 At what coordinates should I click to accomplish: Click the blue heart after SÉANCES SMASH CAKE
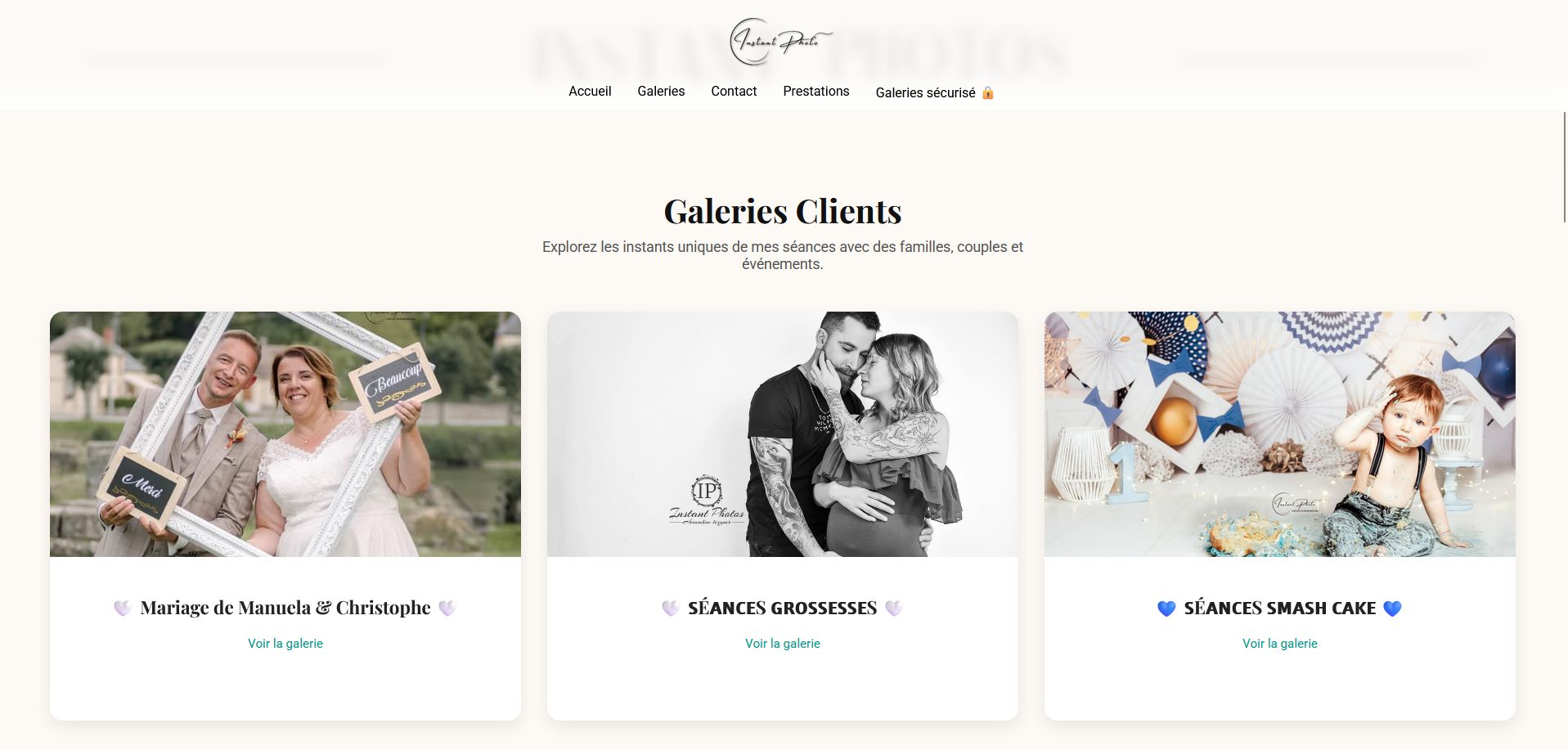[1392, 608]
